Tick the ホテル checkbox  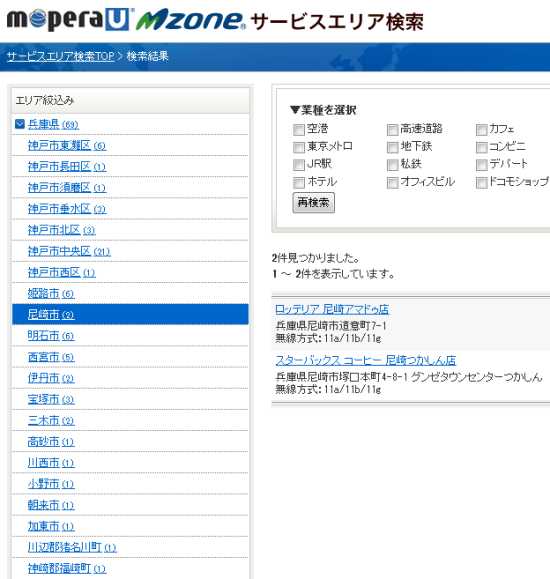298,182
